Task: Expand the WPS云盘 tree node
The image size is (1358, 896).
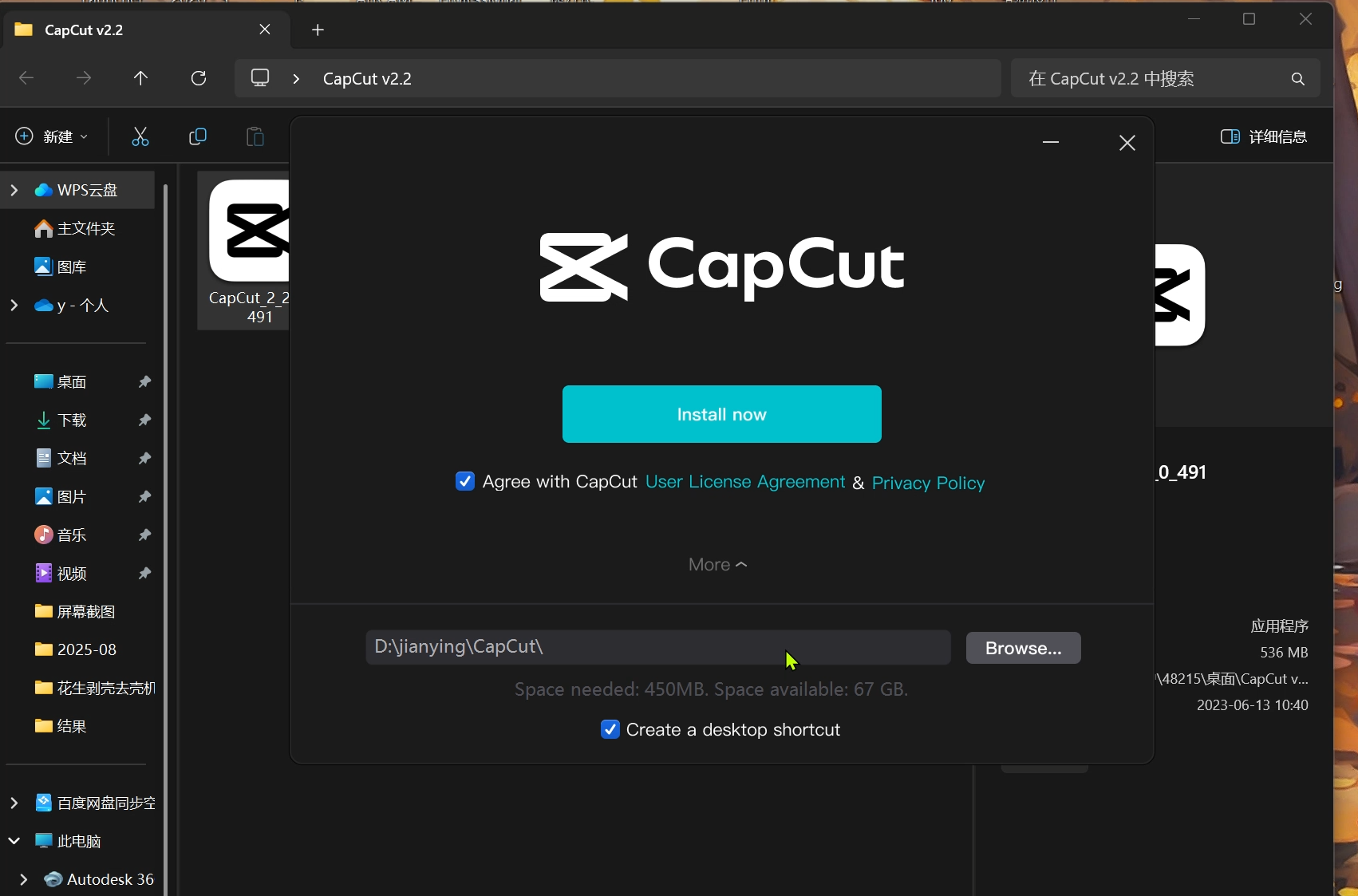Action: click(x=14, y=190)
